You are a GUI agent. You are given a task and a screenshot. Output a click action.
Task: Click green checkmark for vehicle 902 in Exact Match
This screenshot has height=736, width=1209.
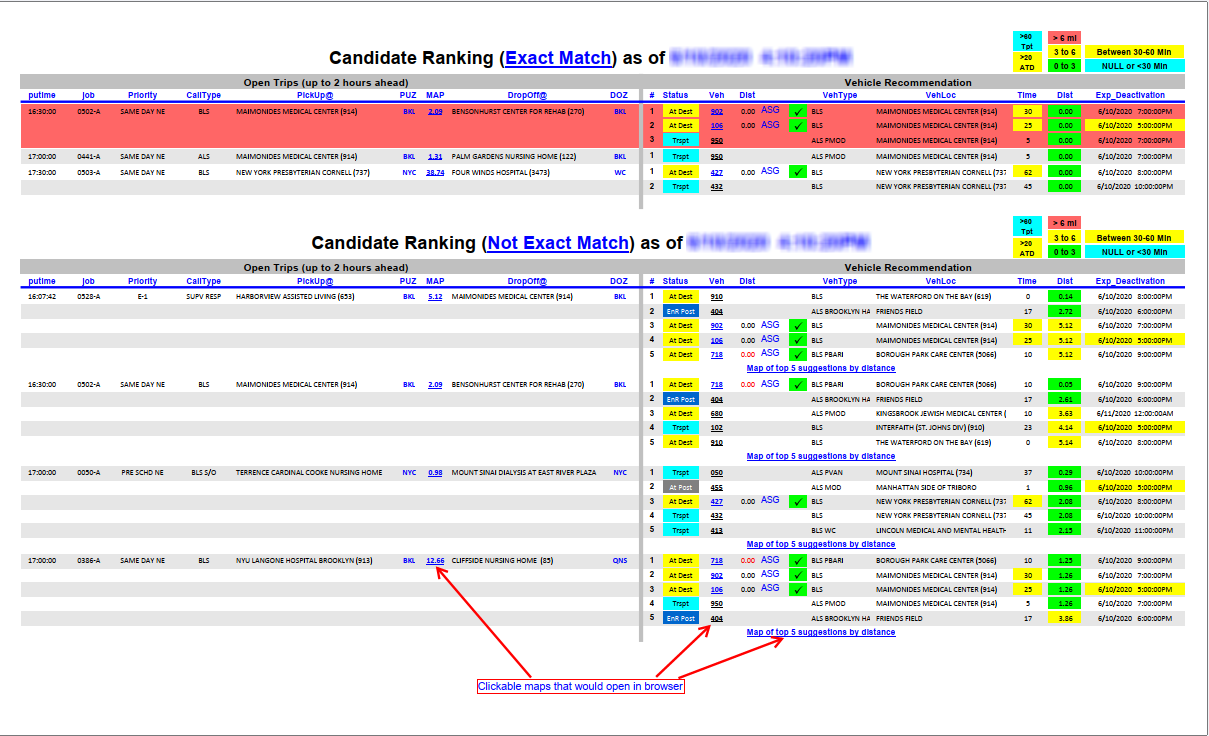click(x=797, y=112)
